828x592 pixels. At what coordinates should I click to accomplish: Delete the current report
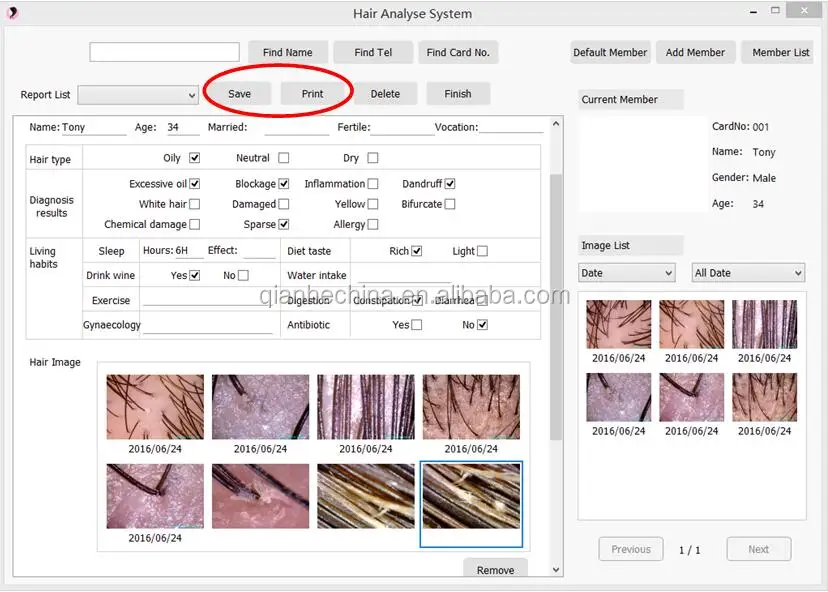click(x=387, y=92)
